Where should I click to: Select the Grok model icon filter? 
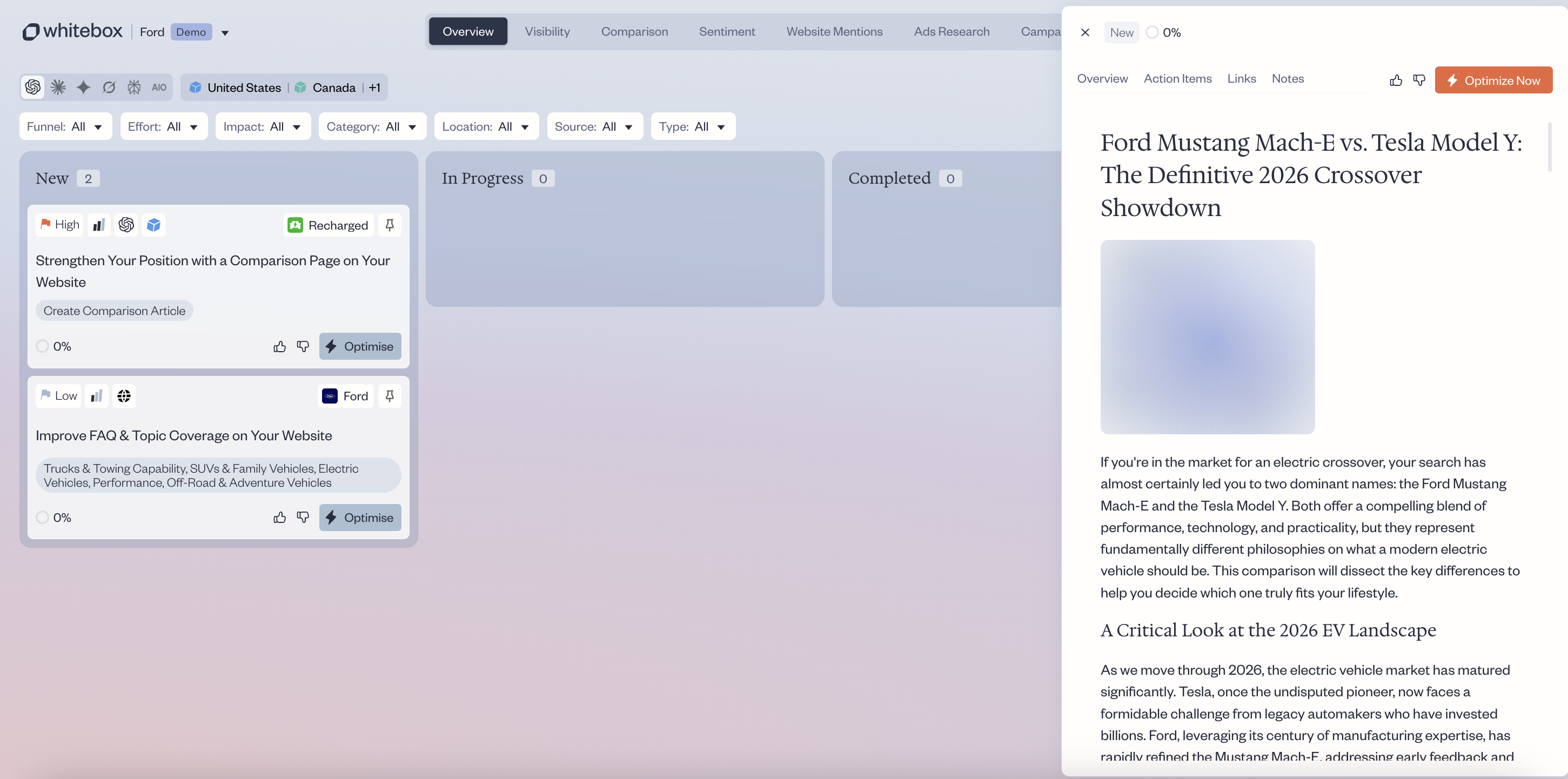point(109,87)
